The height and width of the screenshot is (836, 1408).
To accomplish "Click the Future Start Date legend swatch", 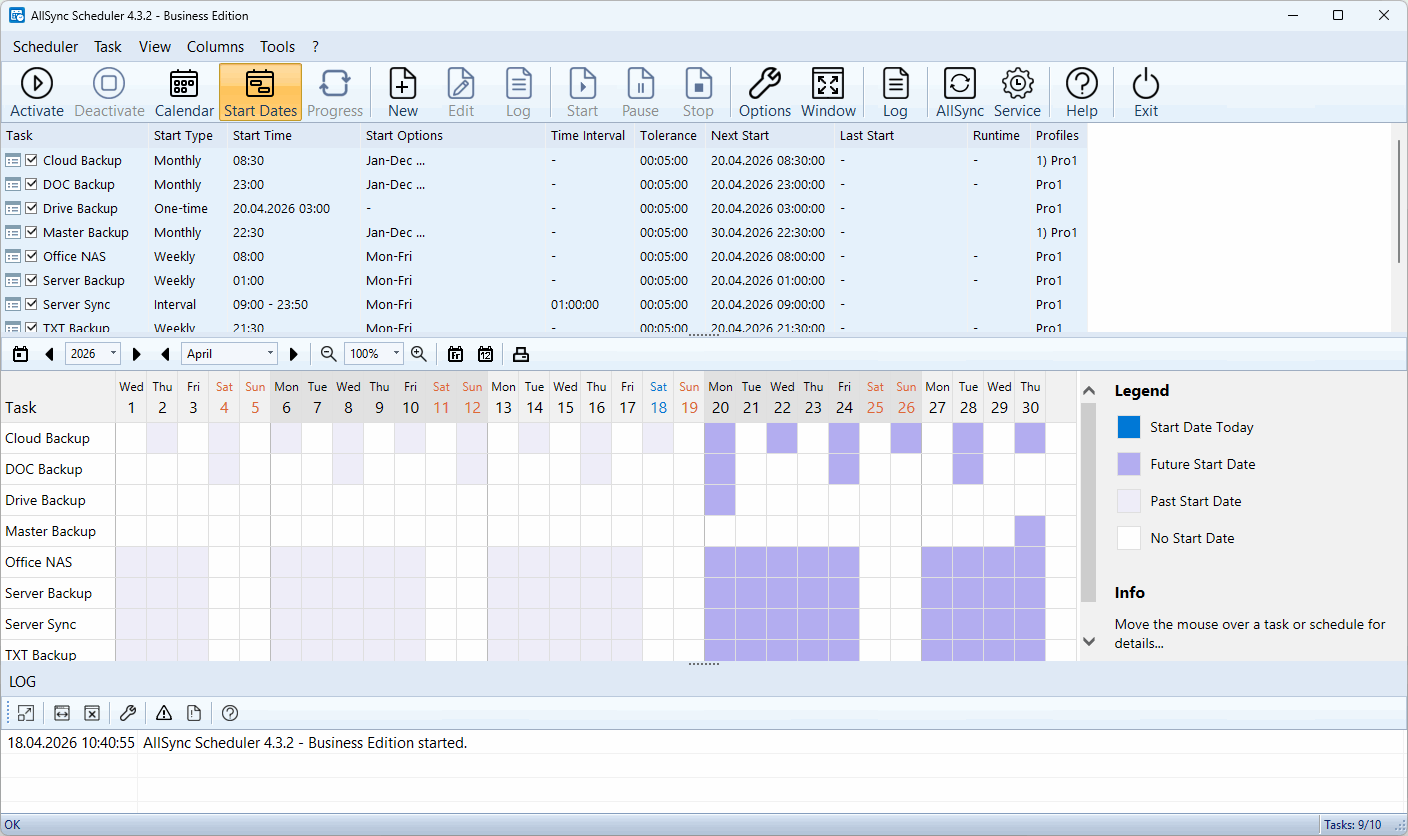I will [x=1128, y=464].
